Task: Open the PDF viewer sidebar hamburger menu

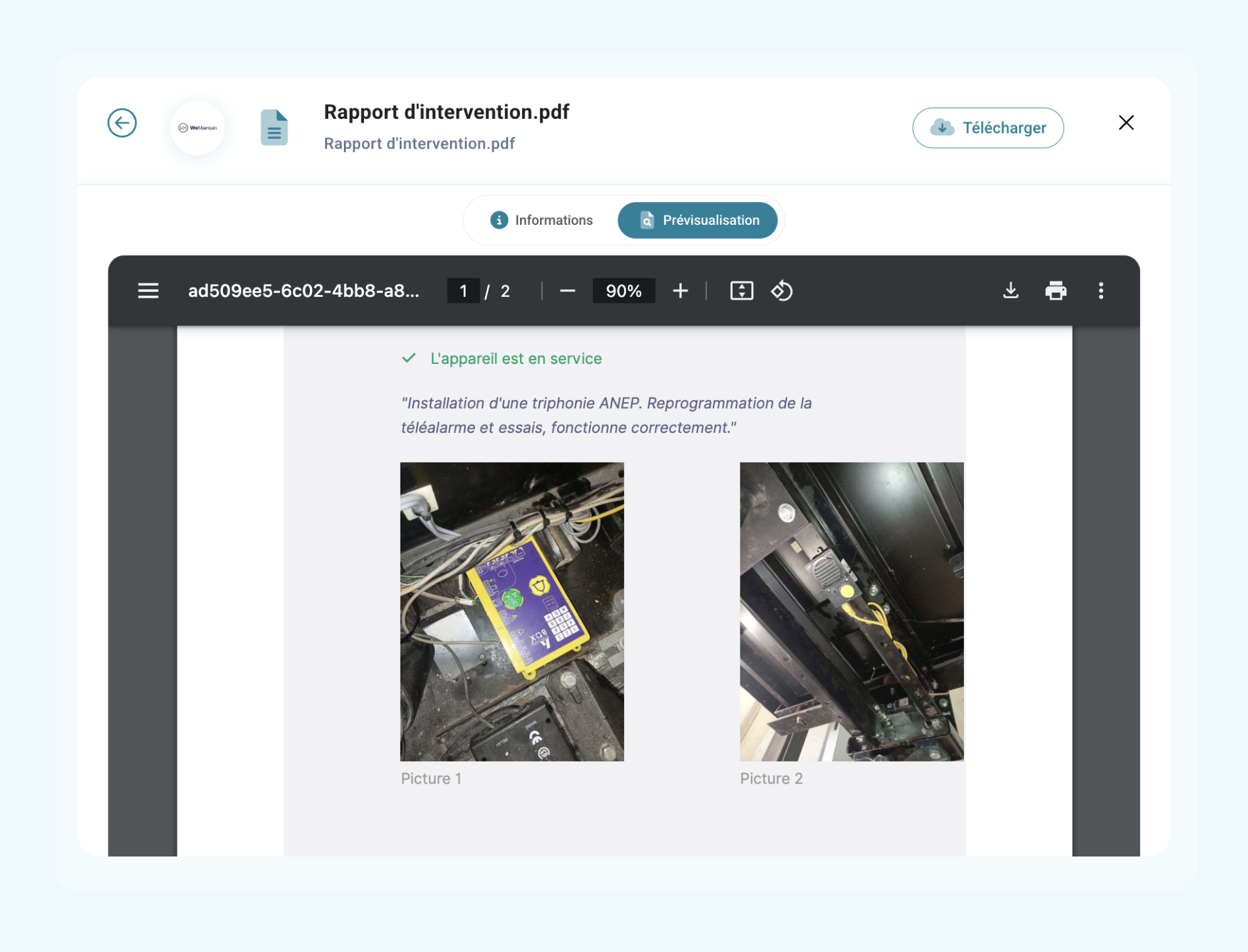Action: 148,290
